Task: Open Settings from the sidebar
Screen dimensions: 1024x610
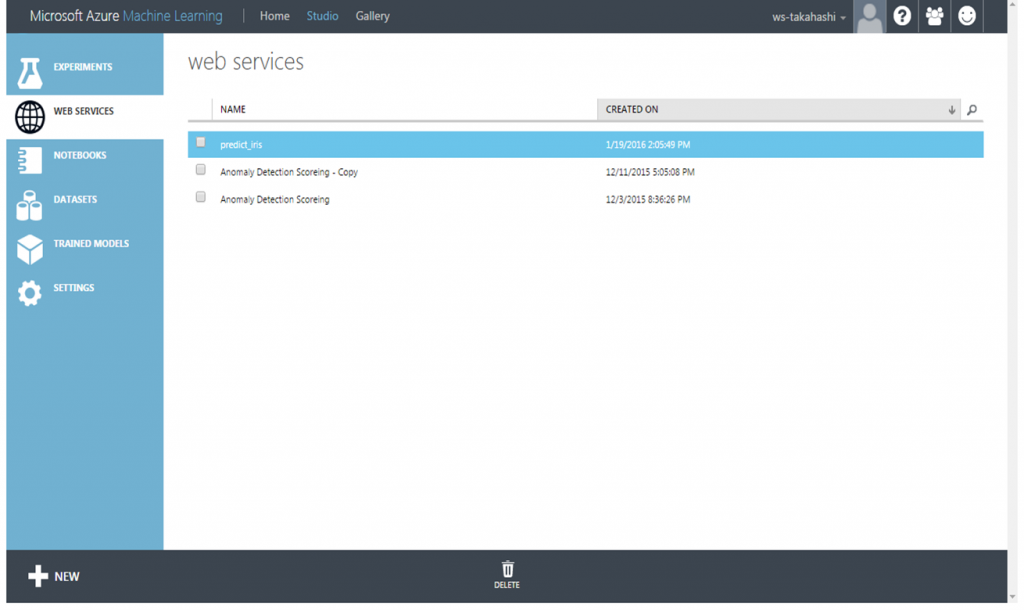Action: coord(85,293)
